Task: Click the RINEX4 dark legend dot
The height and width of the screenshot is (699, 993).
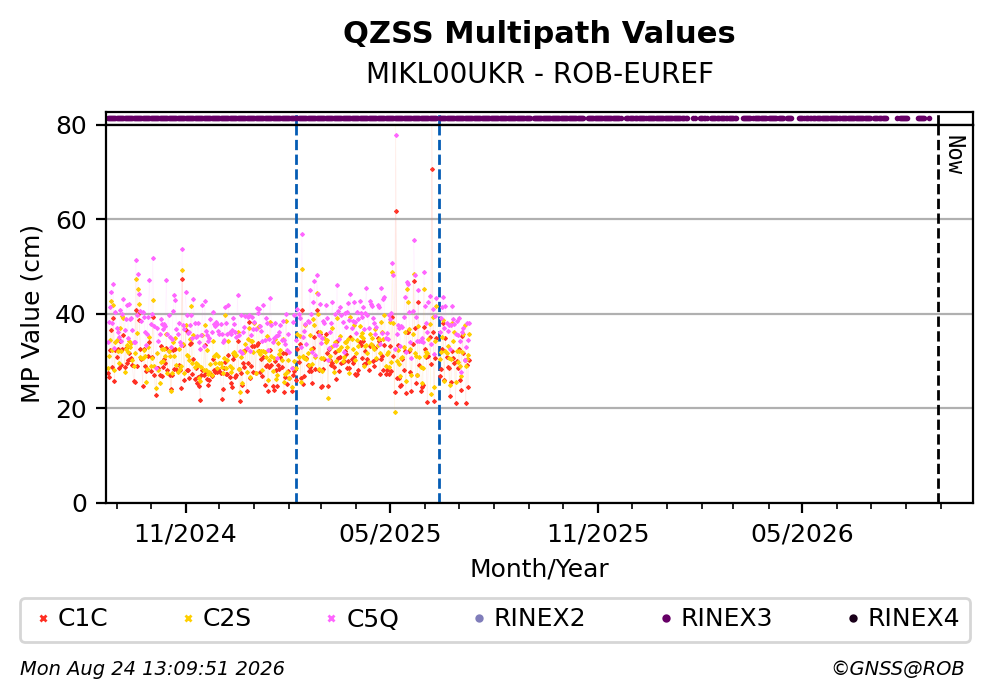Action: [853, 619]
